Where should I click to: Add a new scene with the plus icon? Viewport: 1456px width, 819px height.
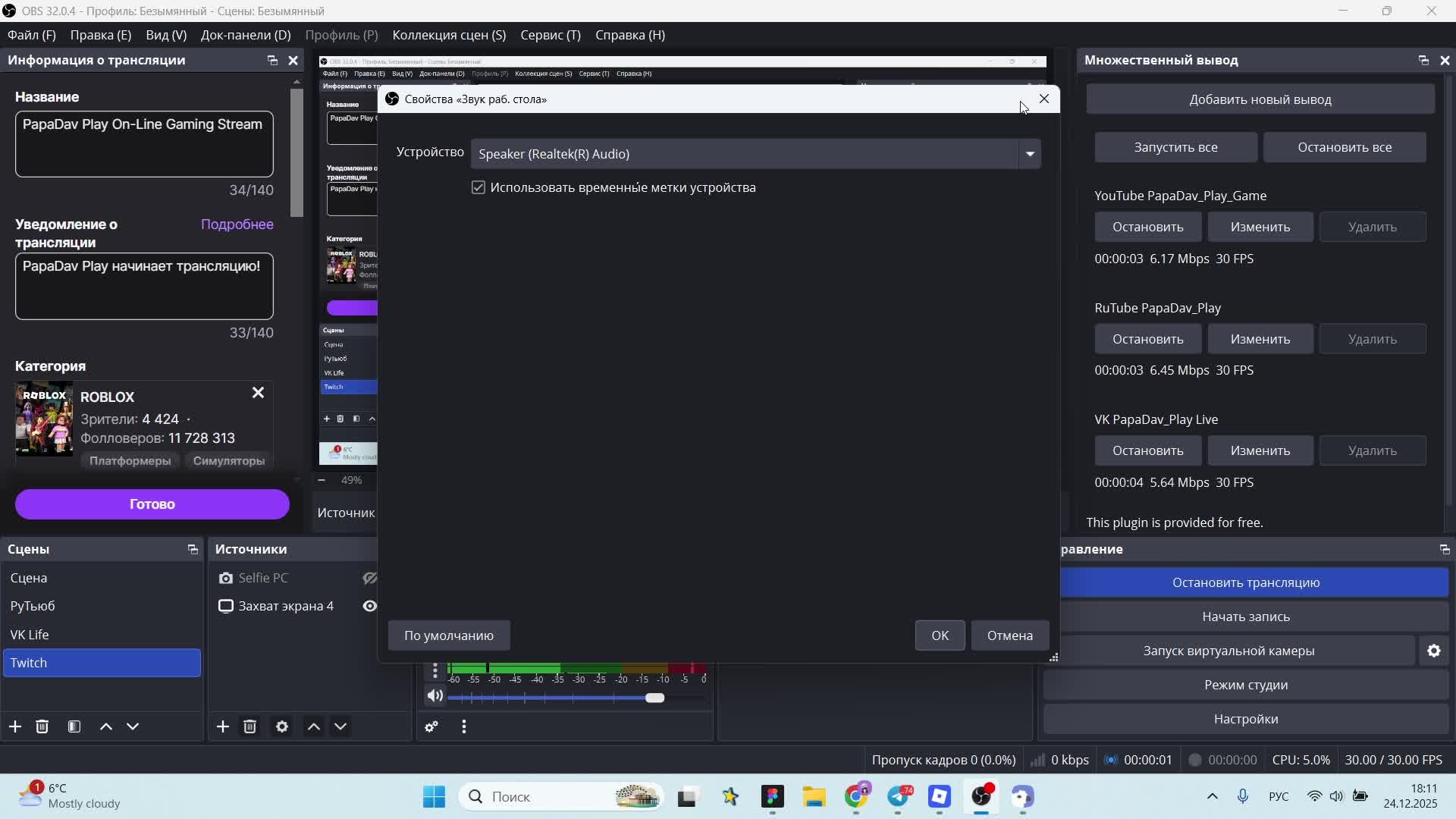click(15, 726)
